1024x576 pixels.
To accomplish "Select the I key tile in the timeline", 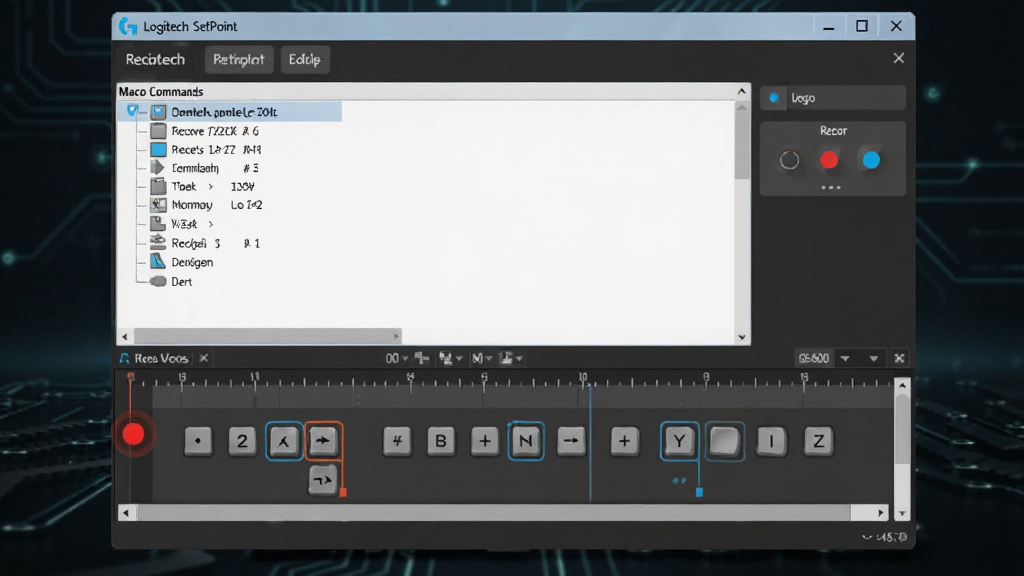I will (x=771, y=441).
